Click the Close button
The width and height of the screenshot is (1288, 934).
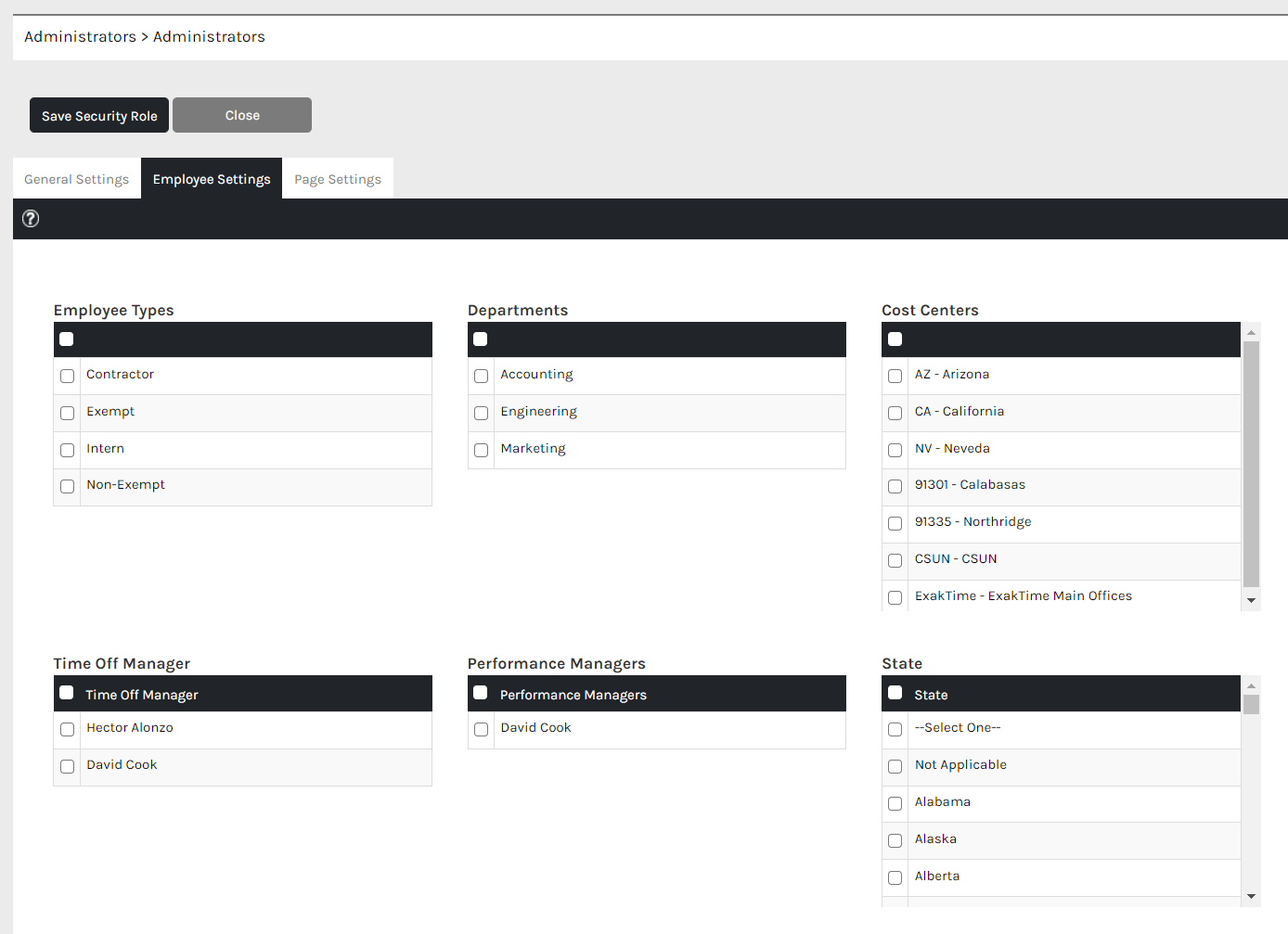[x=242, y=115]
